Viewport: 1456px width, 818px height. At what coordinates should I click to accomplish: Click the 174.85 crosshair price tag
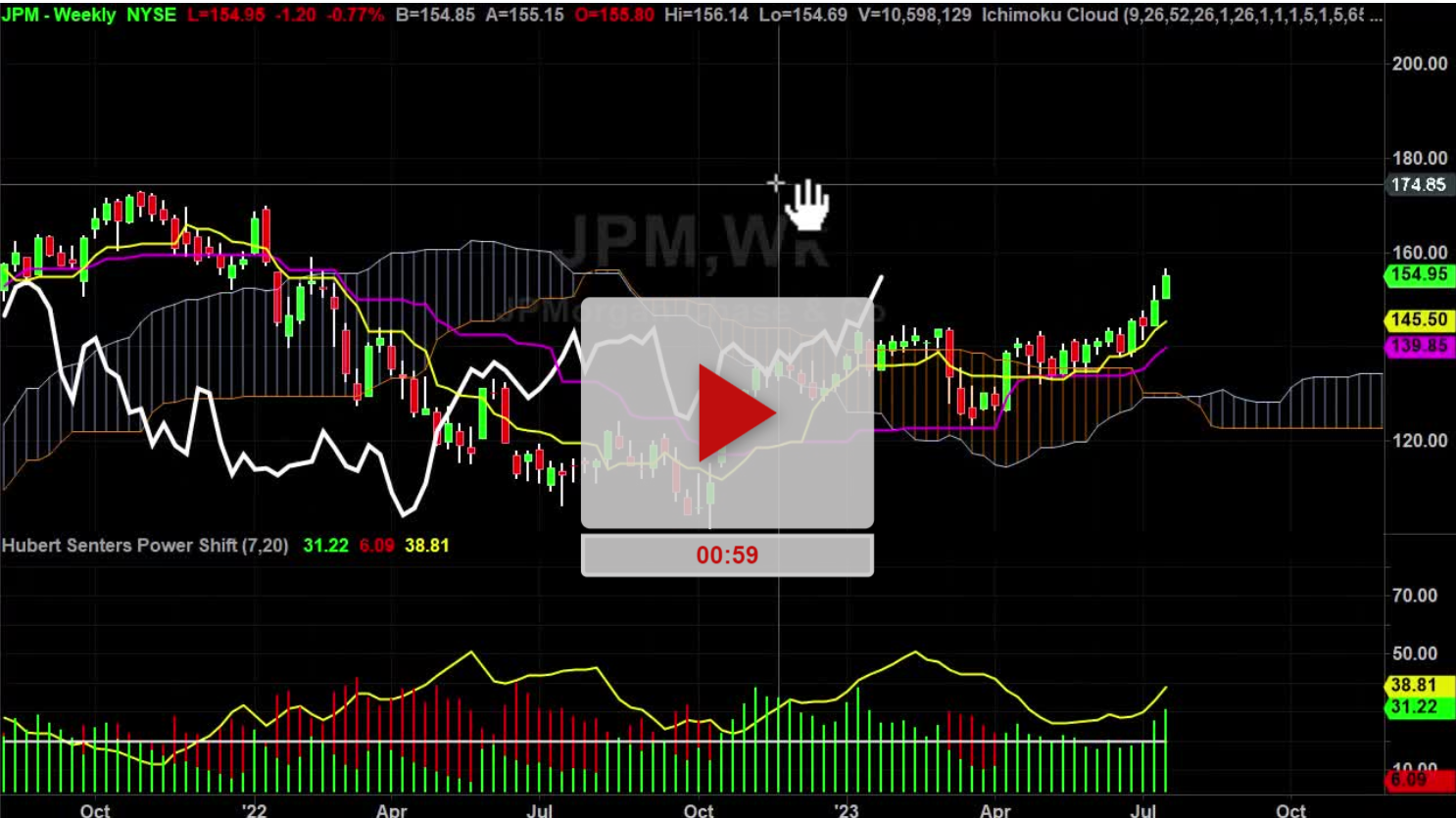coord(1419,184)
